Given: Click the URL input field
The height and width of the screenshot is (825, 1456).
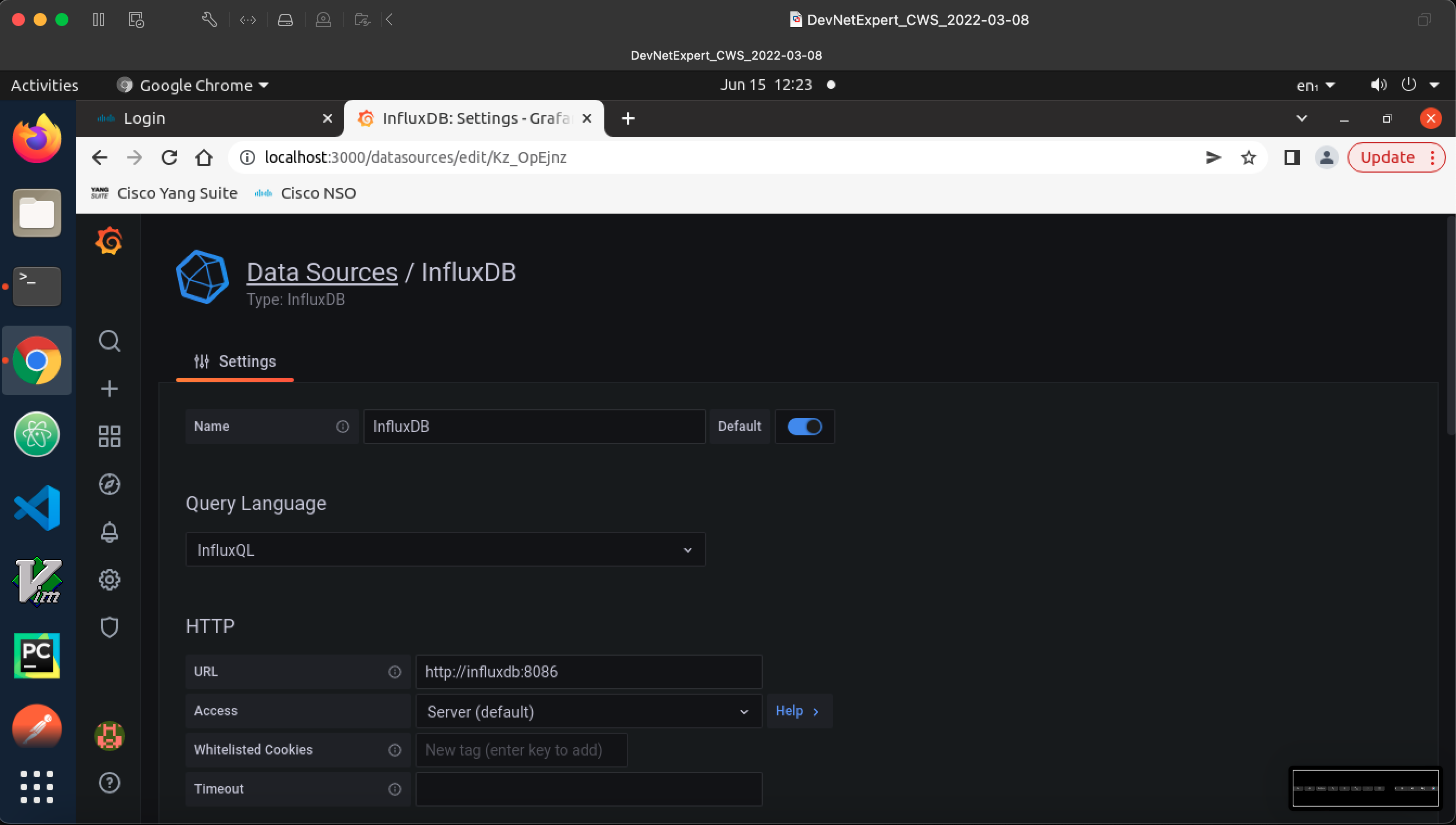Looking at the screenshot, I should (x=587, y=672).
